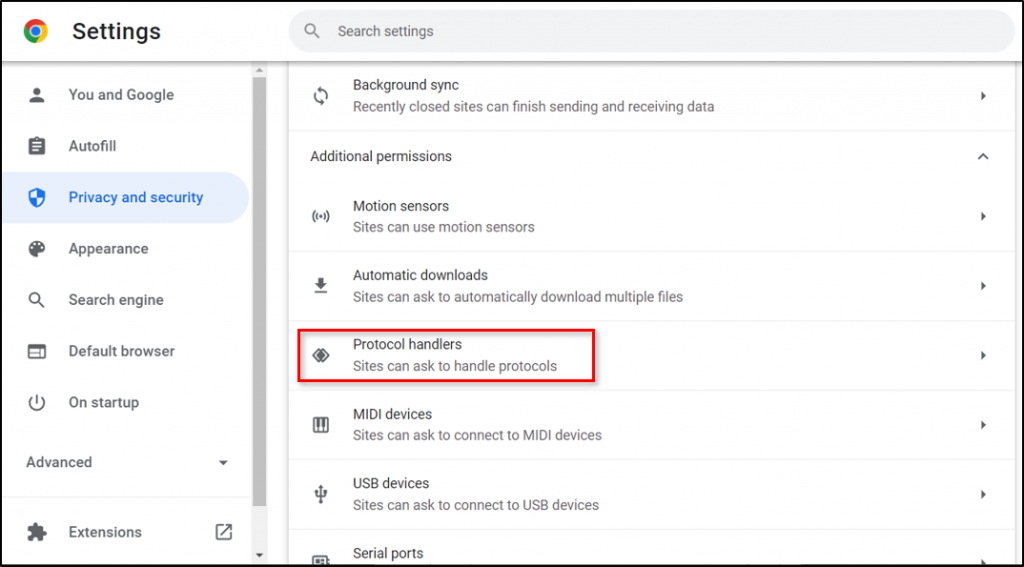Open On startup settings
Image resolution: width=1024 pixels, height=567 pixels.
click(x=103, y=402)
